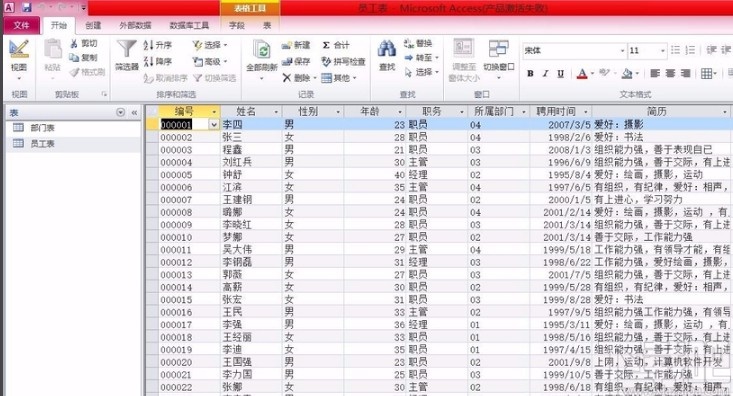Click the 剪切 cut scissors icon
This screenshot has width=733, height=396.
pyautogui.click(x=74, y=43)
